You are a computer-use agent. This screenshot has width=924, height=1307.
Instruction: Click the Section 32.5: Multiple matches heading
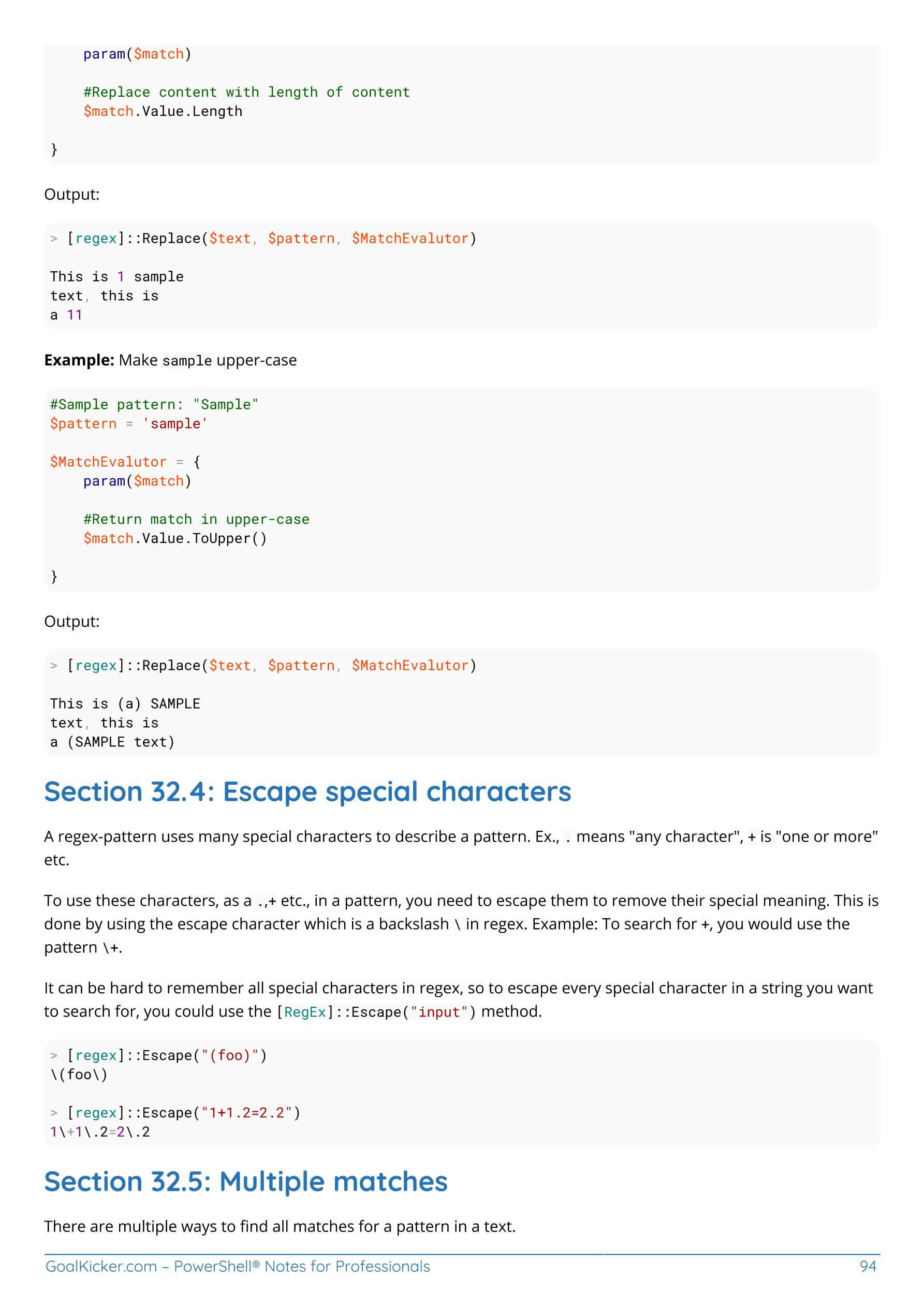(246, 1181)
